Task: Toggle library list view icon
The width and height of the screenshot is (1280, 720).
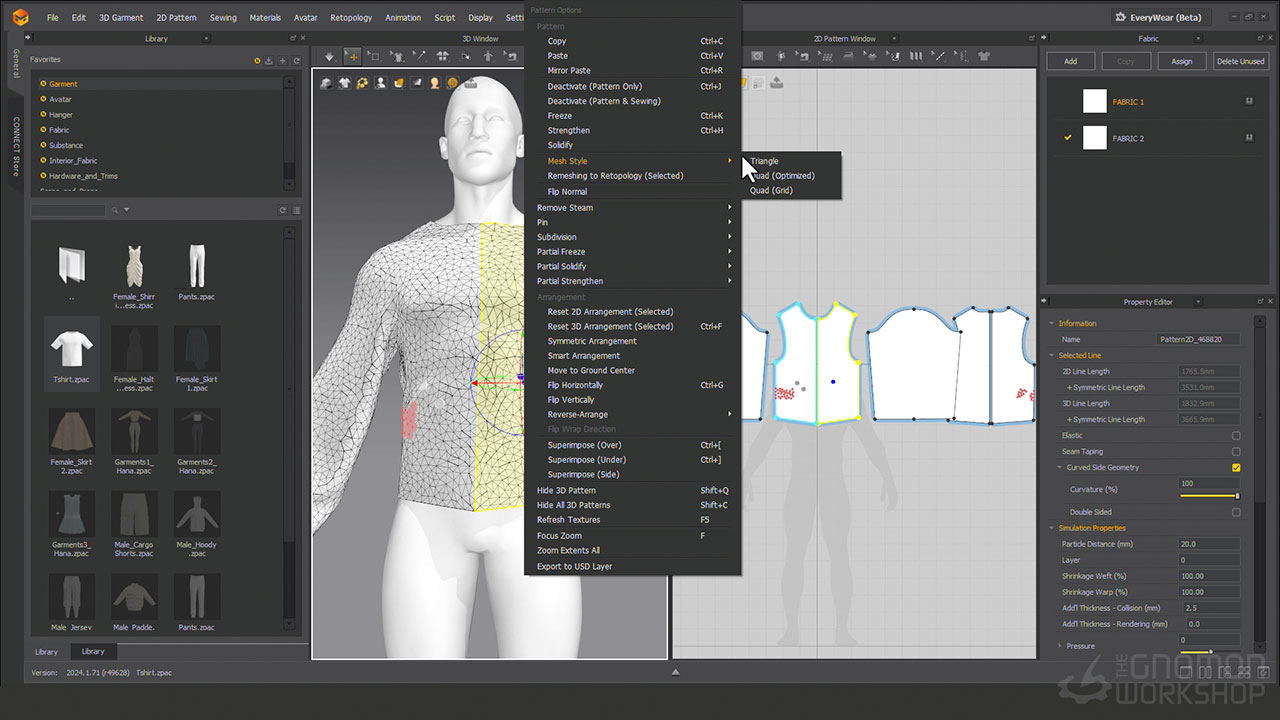Action: point(297,210)
